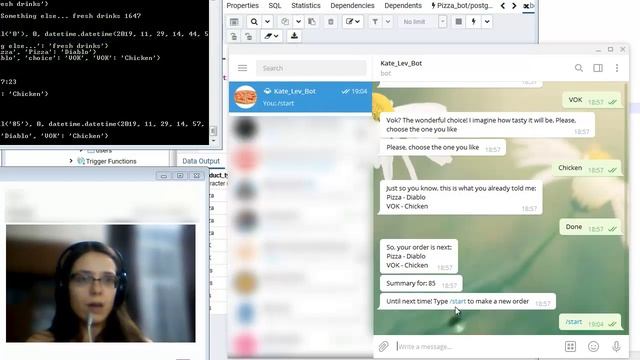The height and width of the screenshot is (360, 640).
Task: Open the No limit rows combo box
Action: click(x=422, y=22)
